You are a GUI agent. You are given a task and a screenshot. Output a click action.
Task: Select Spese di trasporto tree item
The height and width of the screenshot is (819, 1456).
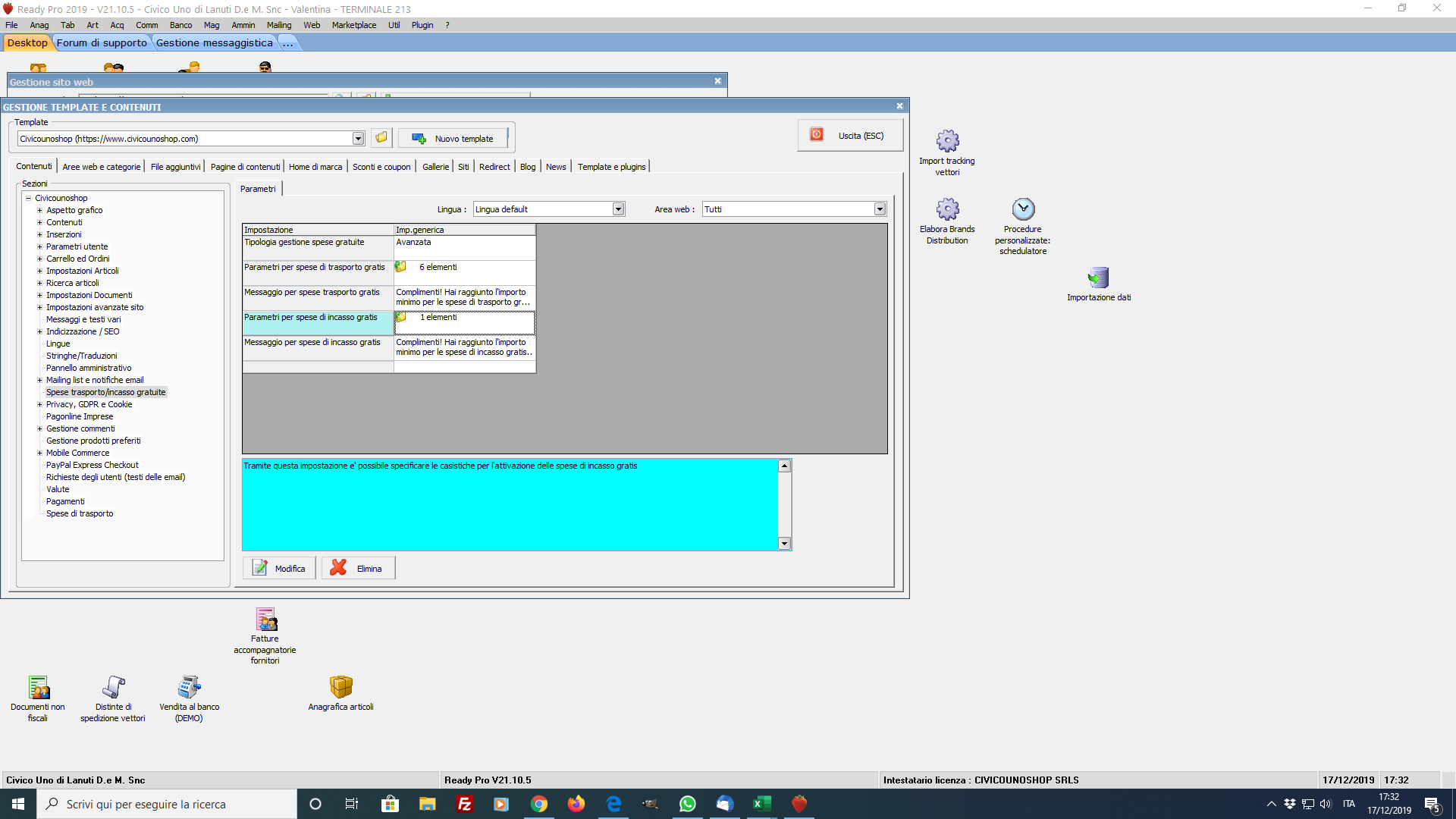coord(80,513)
